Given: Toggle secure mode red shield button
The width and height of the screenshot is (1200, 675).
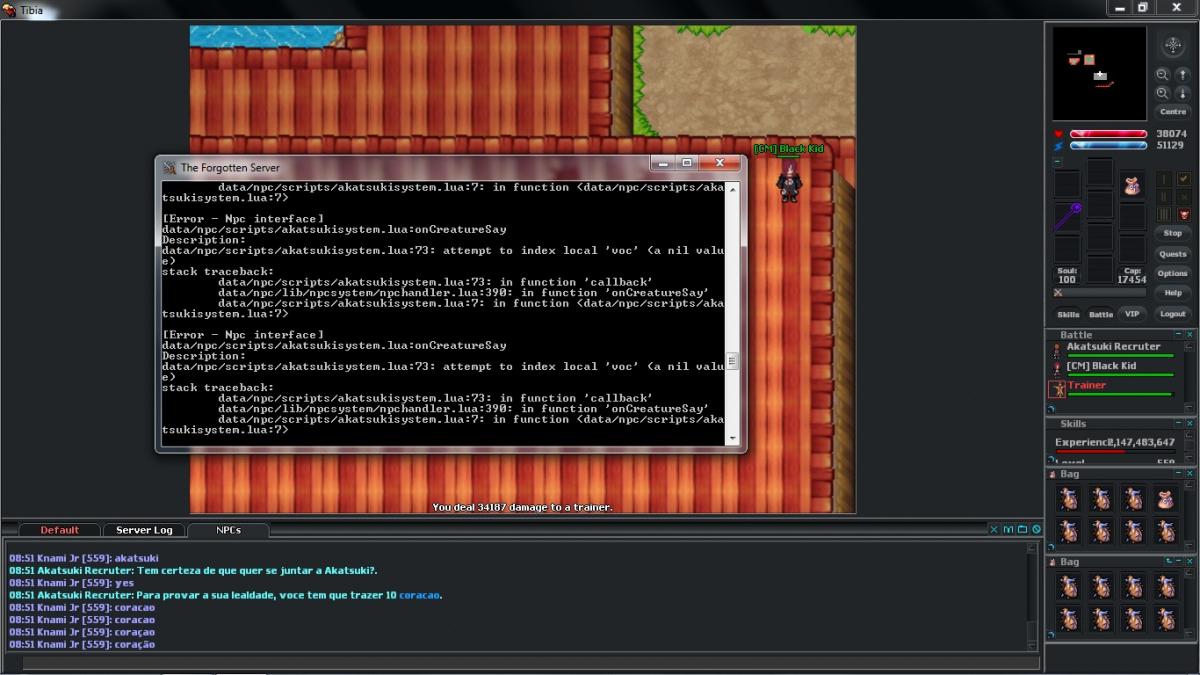Looking at the screenshot, I should click(x=1184, y=215).
